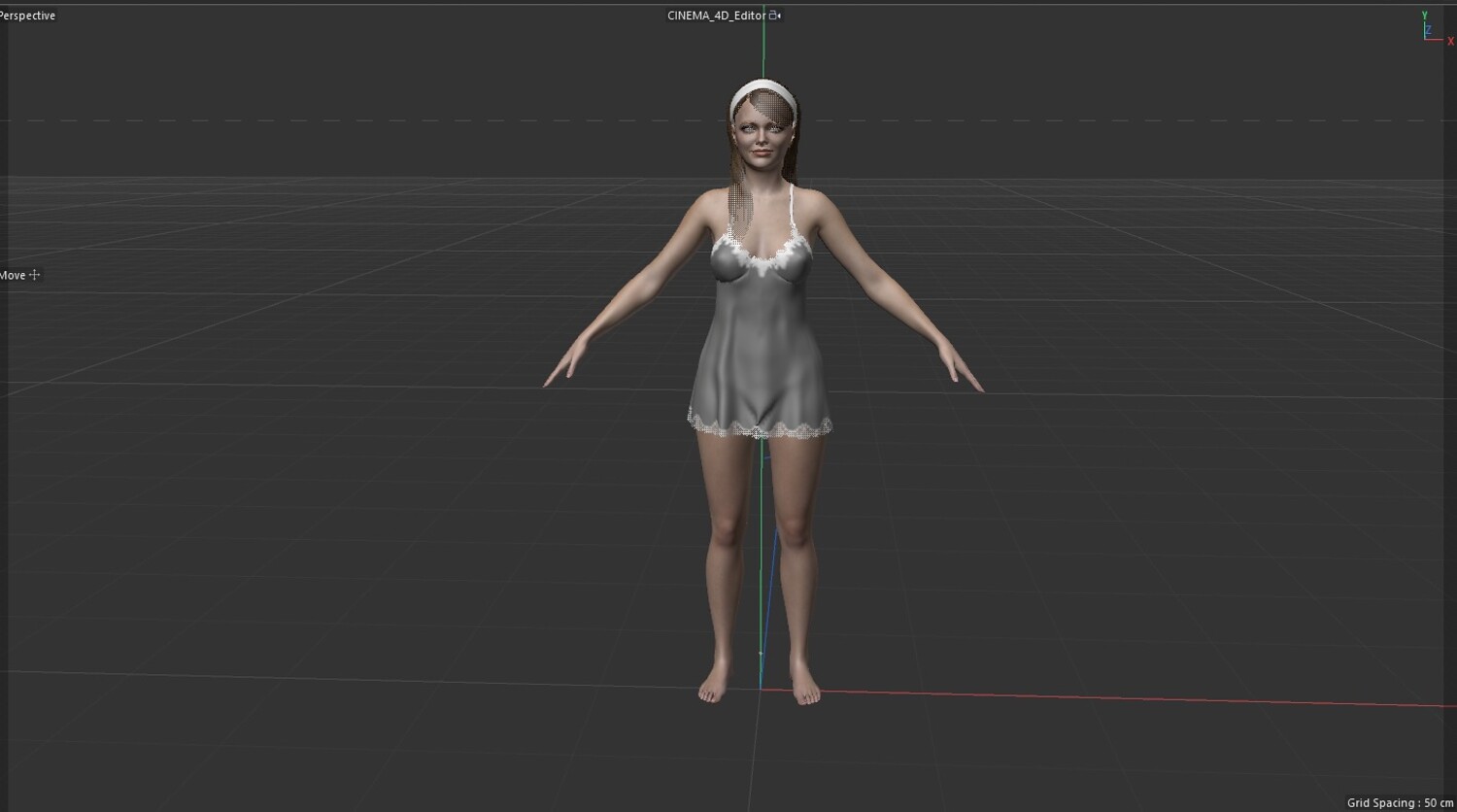Click the Move tool label
The width and height of the screenshot is (1457, 812).
tap(13, 275)
